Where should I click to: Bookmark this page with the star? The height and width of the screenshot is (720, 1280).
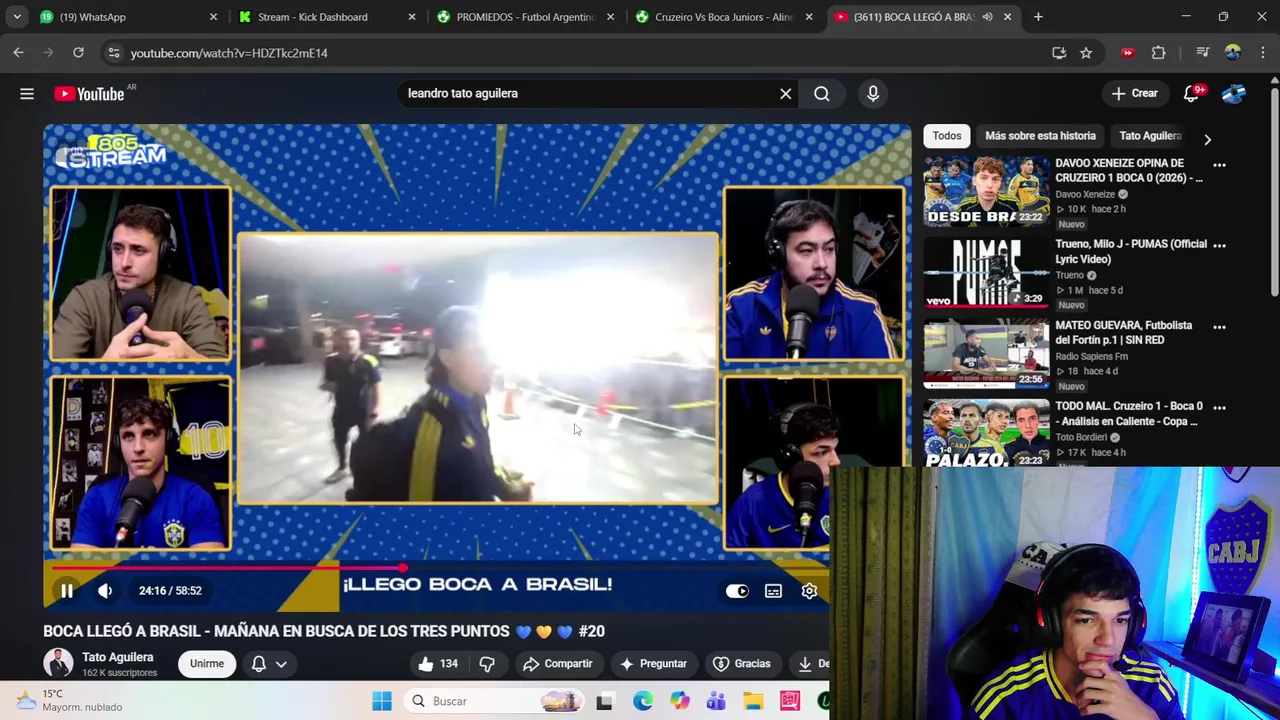[x=1086, y=53]
